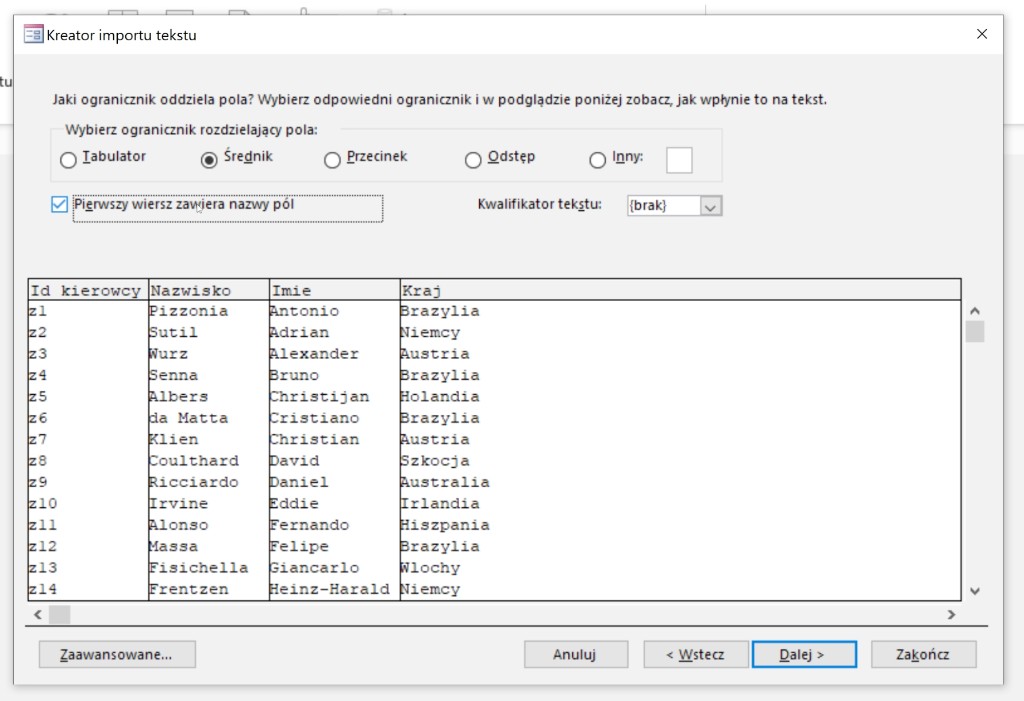Uncheck Pierwszy wiersz zawiera nazwy pól

click(59, 205)
